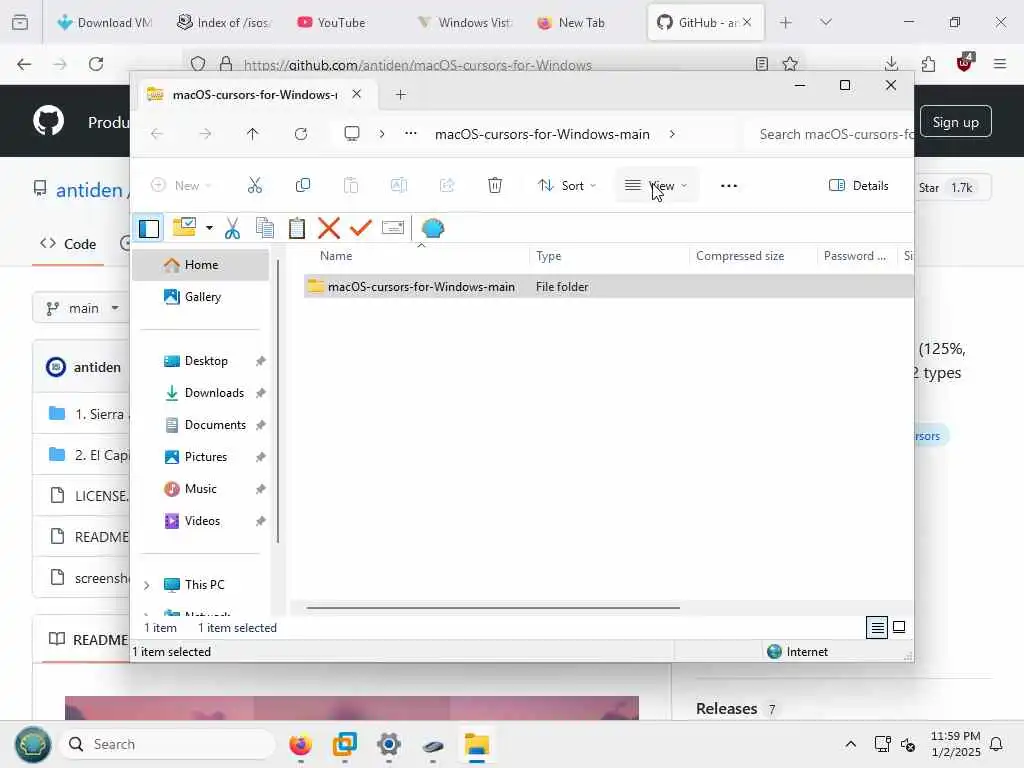Open Pictures in navigation pane

[201, 457]
